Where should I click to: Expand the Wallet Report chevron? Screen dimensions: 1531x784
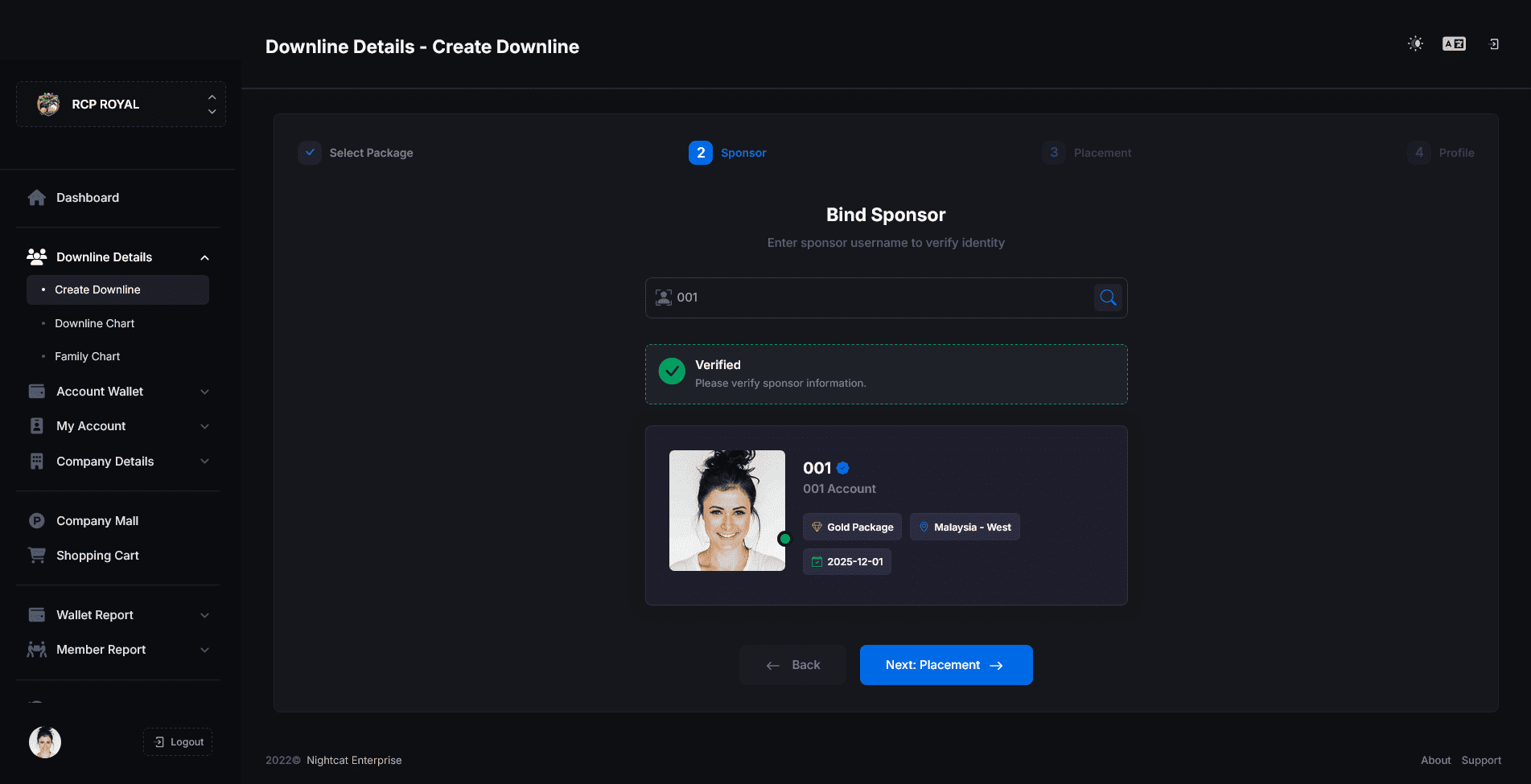[x=204, y=615]
